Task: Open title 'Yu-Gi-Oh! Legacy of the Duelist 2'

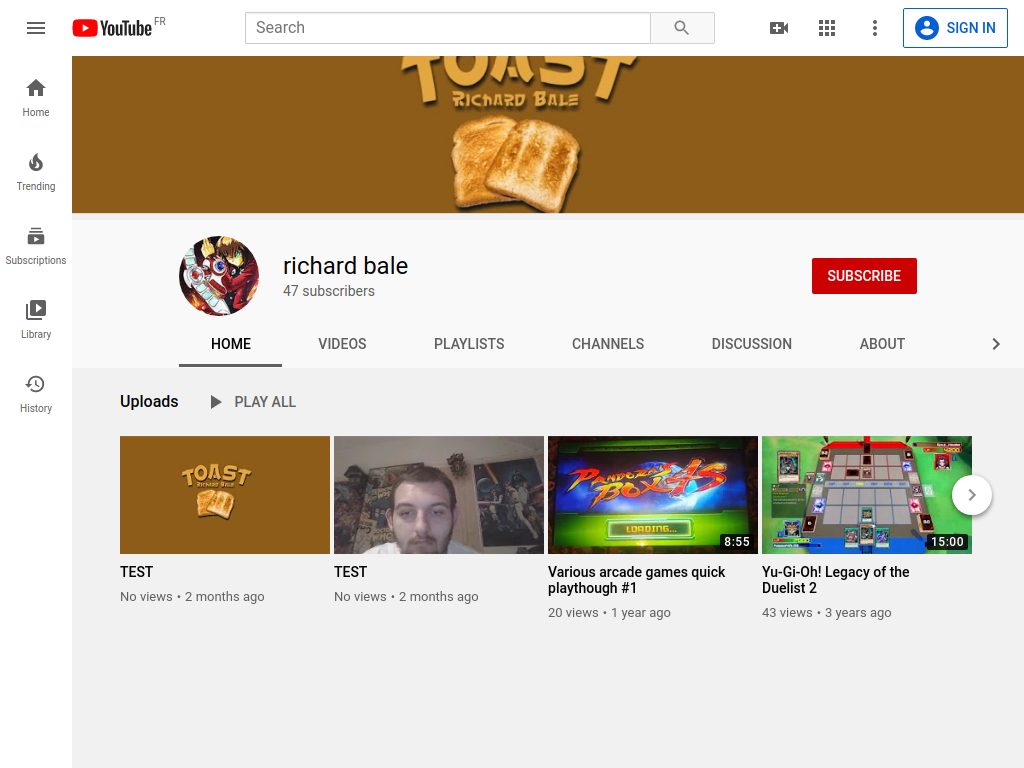Action: click(836, 580)
